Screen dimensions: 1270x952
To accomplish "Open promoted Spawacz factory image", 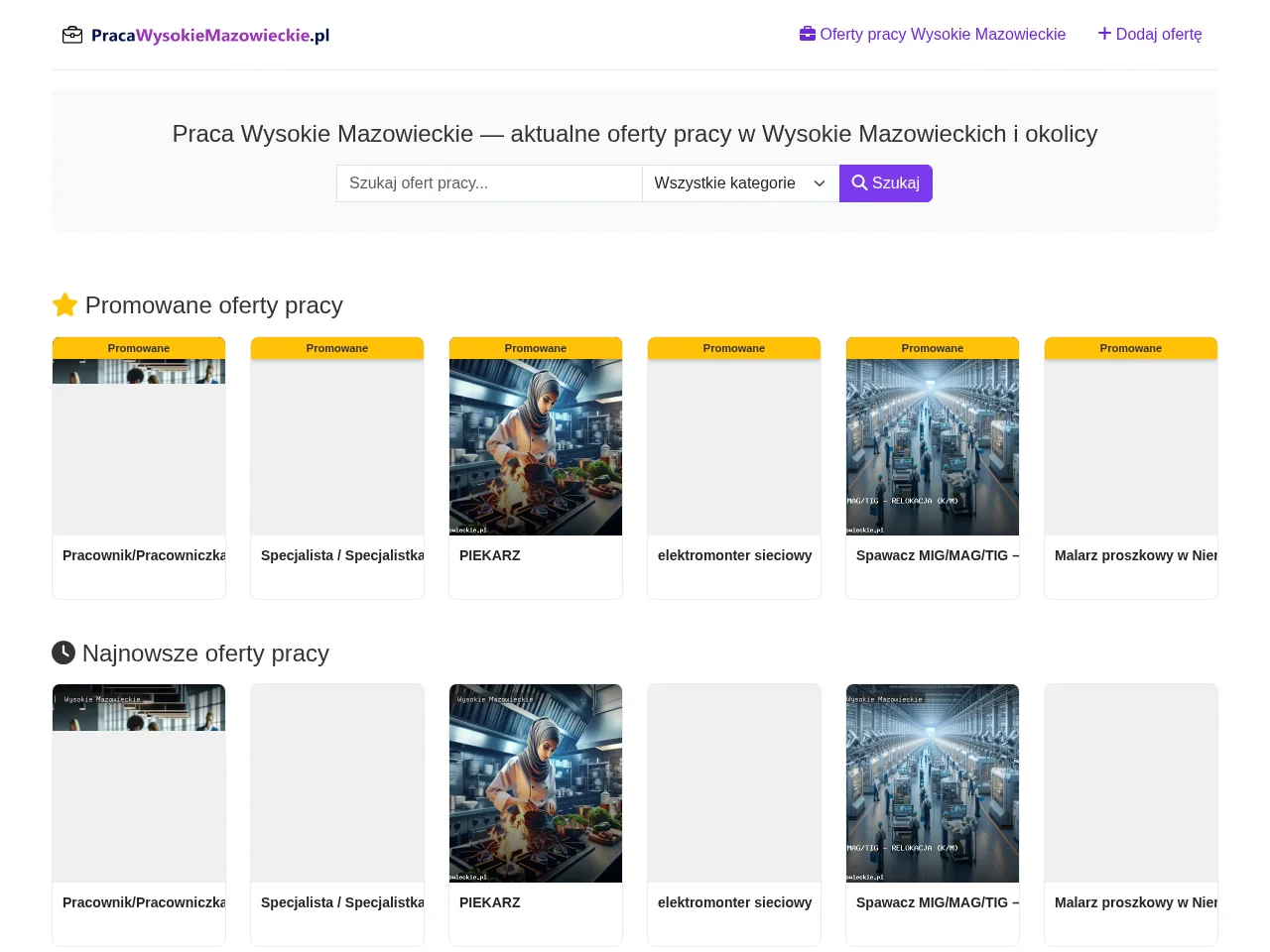I will (933, 447).
